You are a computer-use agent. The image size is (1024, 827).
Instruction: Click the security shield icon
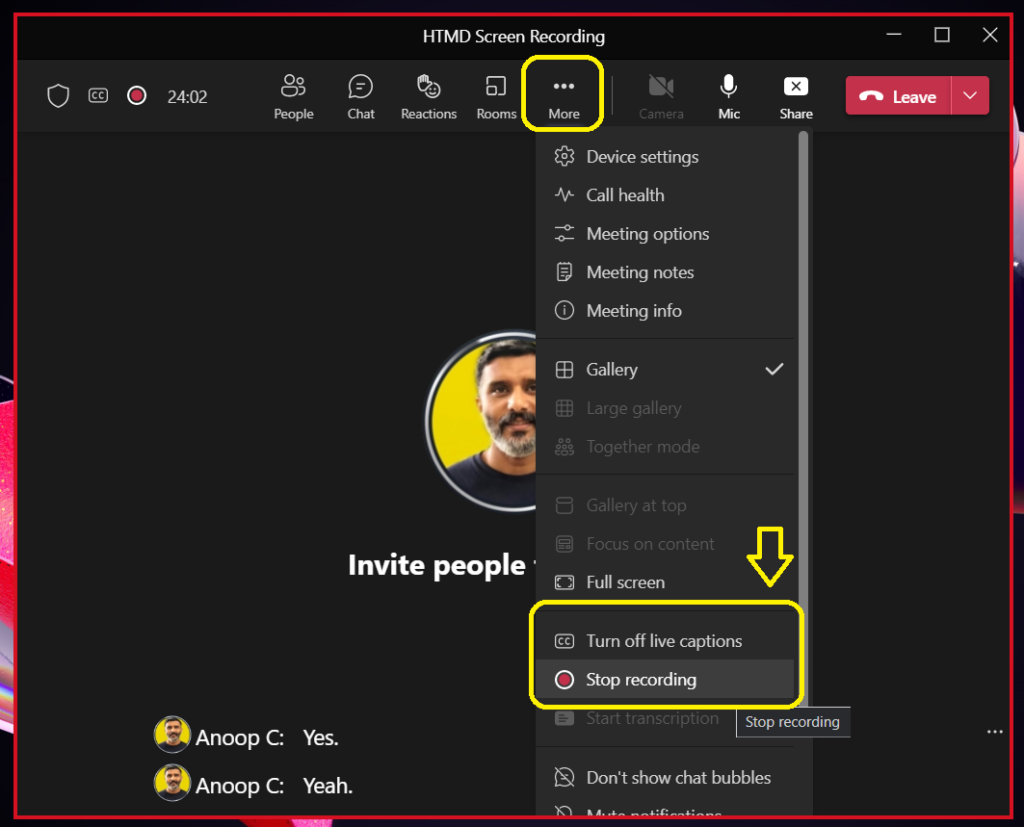[x=57, y=95]
